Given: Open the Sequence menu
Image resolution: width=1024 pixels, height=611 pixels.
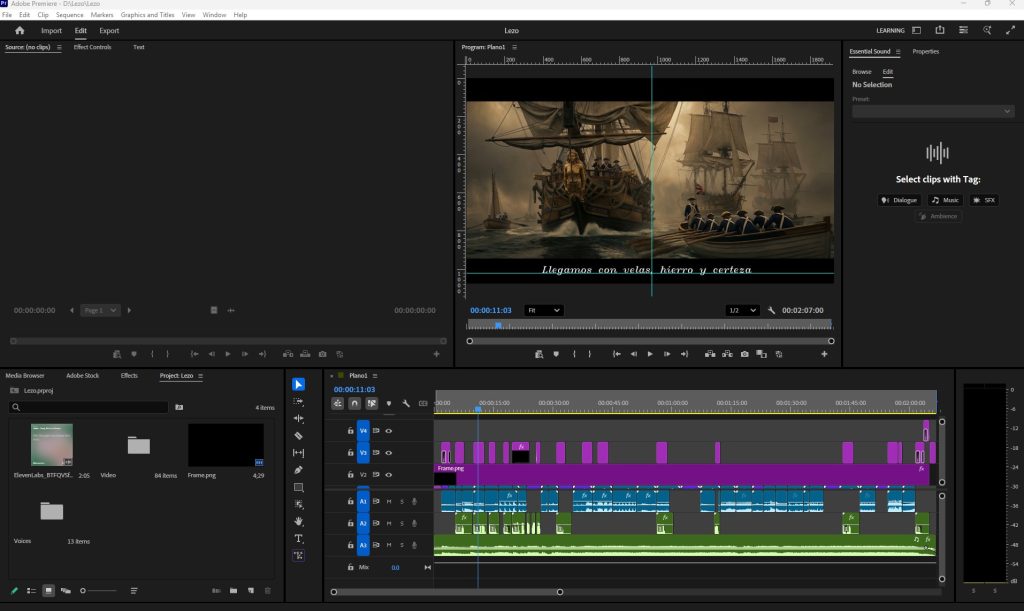Looking at the screenshot, I should (69, 14).
